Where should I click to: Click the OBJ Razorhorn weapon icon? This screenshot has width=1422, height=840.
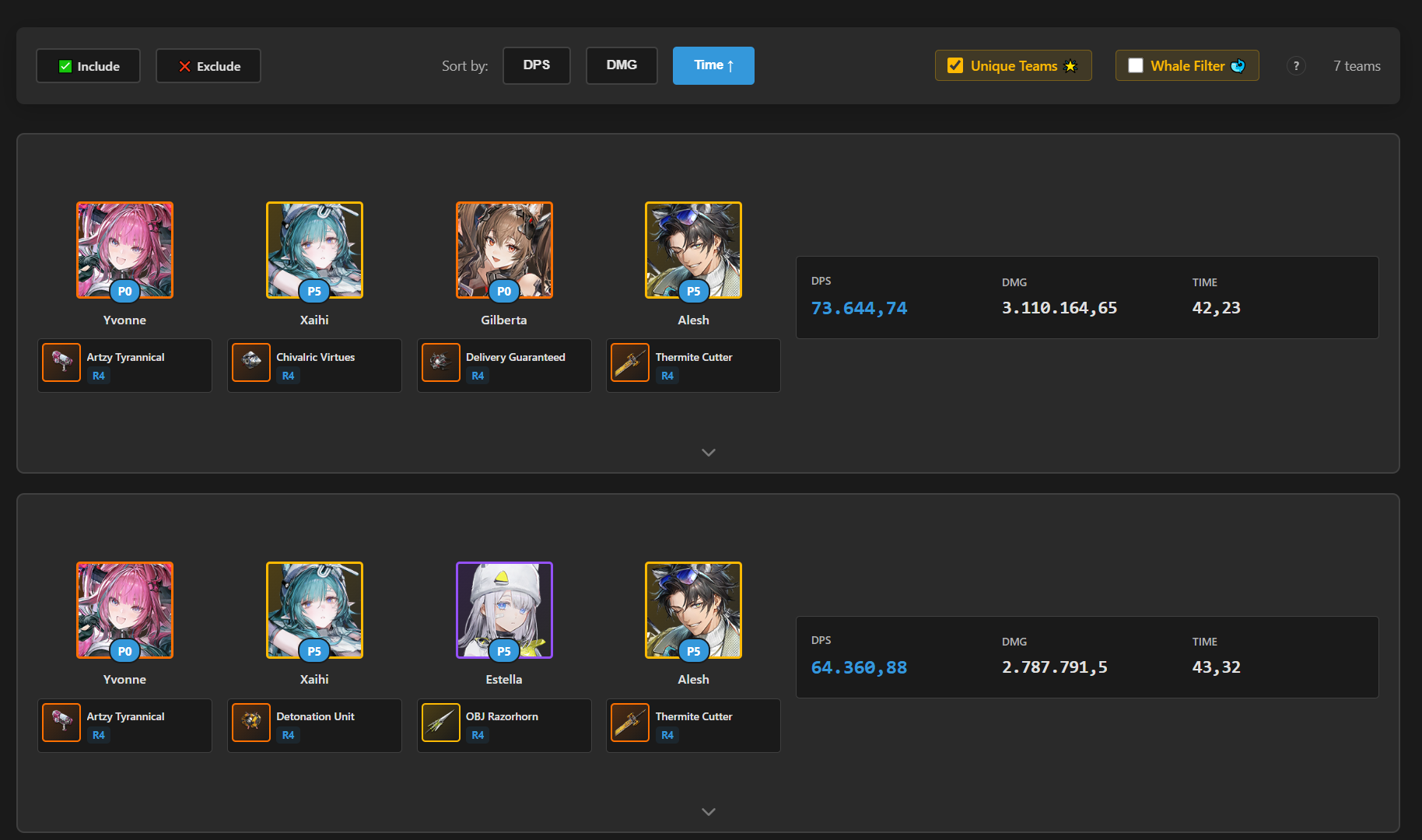coord(441,723)
